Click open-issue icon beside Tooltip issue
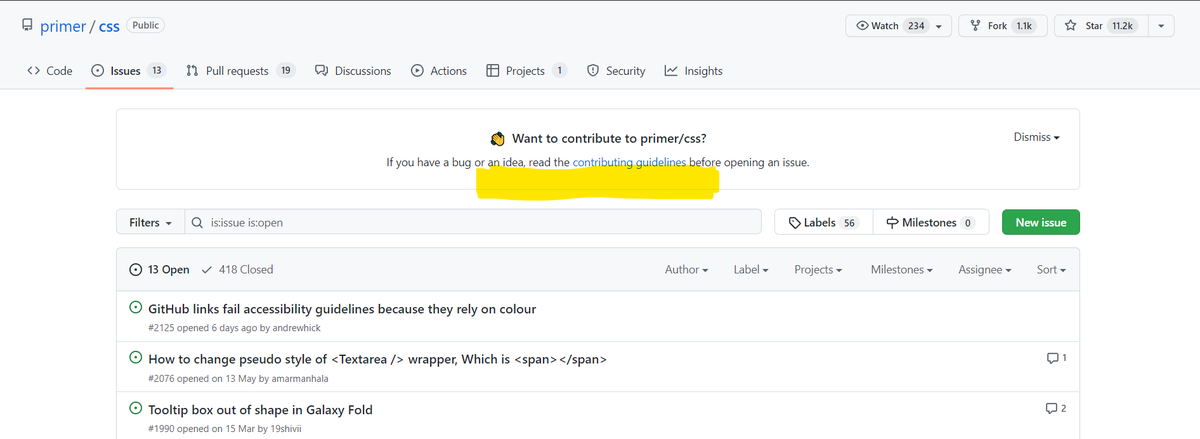This screenshot has height=439, width=1200. (136, 409)
